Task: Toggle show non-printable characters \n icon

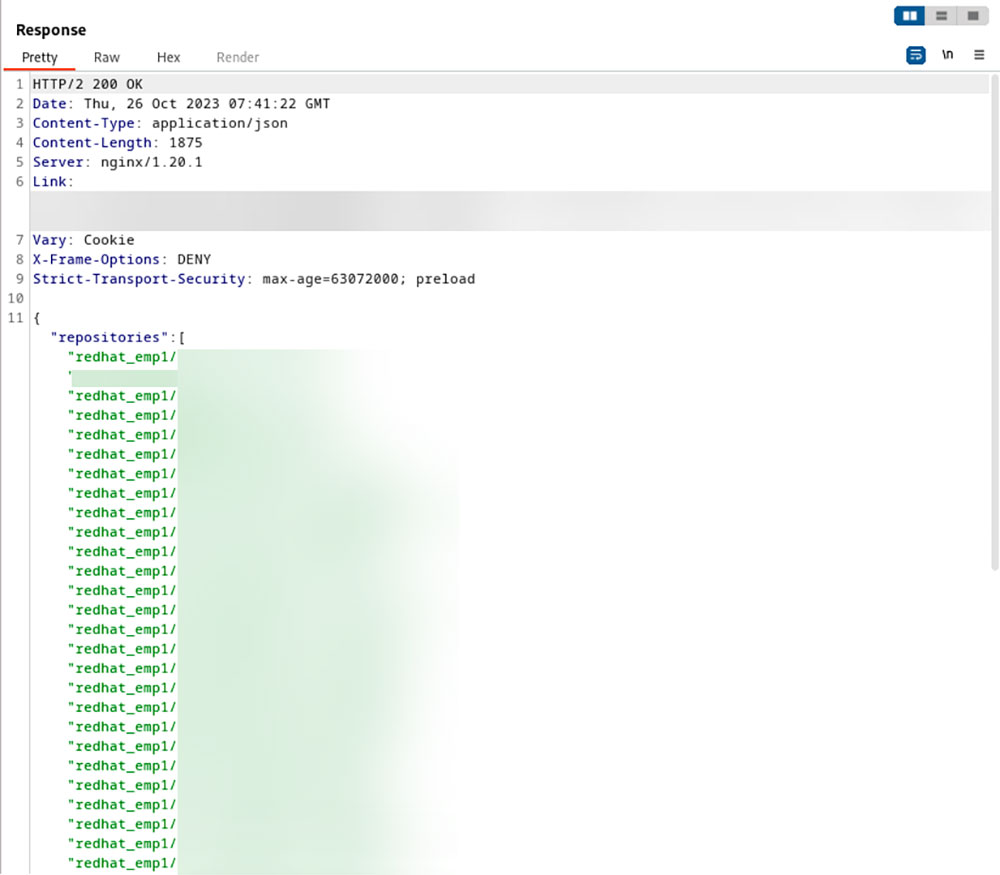Action: pos(948,55)
